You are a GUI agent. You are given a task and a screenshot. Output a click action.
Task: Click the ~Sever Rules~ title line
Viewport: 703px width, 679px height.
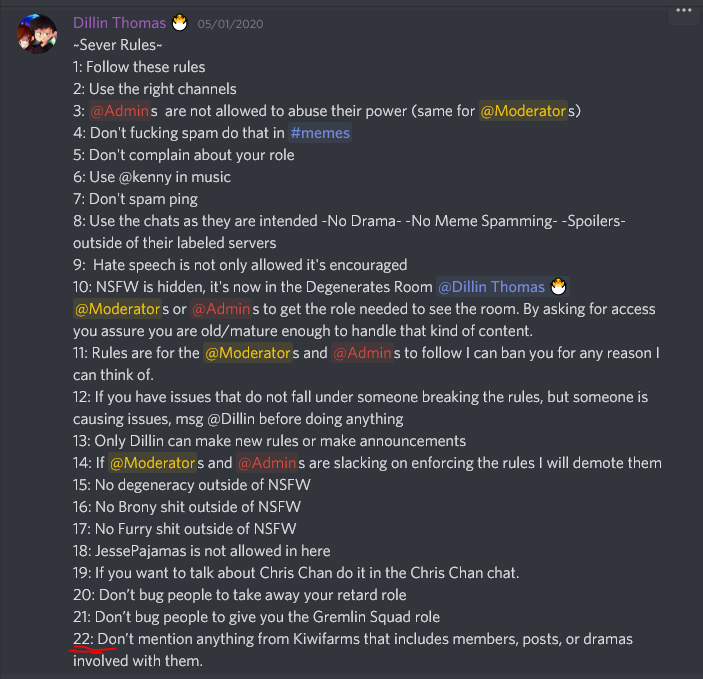click(117, 45)
